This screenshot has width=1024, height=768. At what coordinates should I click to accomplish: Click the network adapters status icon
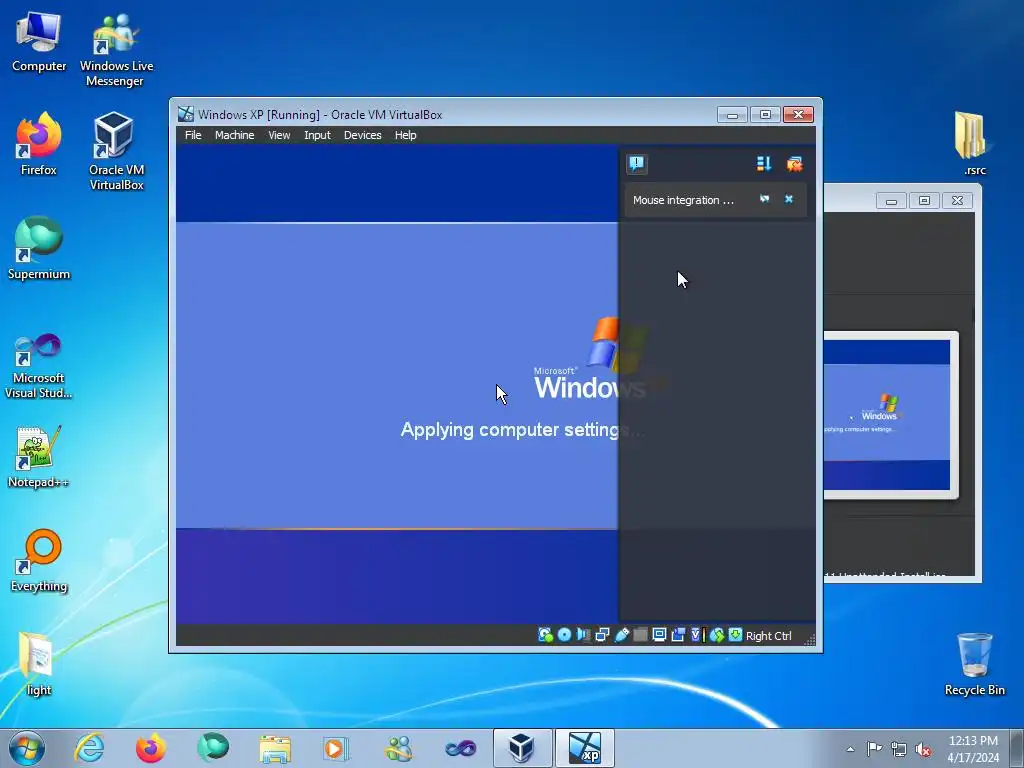point(602,635)
